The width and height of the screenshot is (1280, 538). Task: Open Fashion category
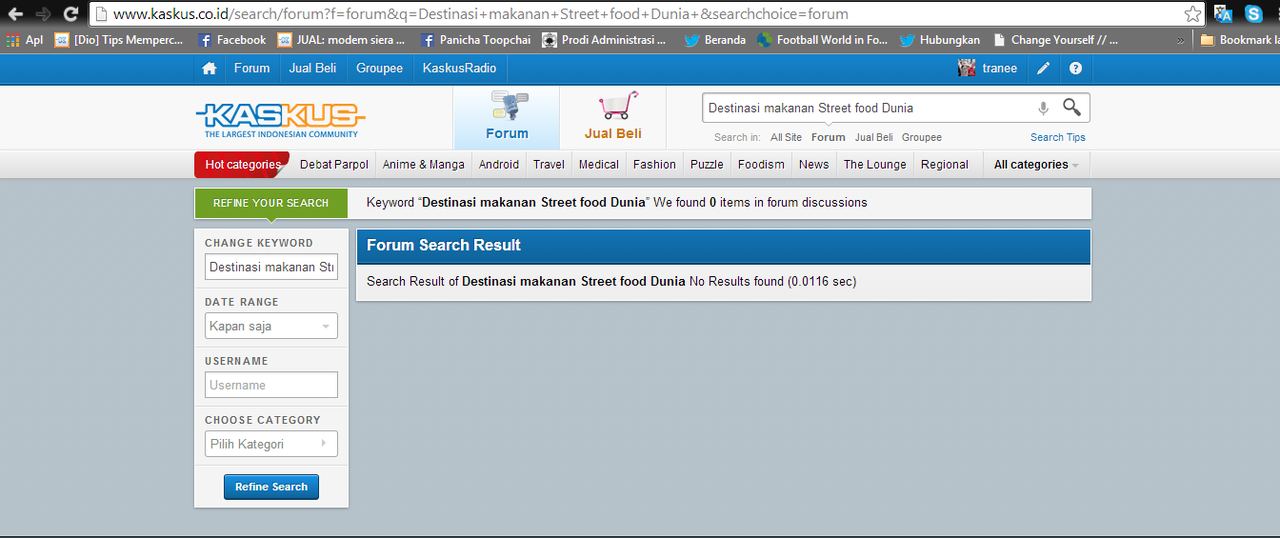[x=655, y=164]
